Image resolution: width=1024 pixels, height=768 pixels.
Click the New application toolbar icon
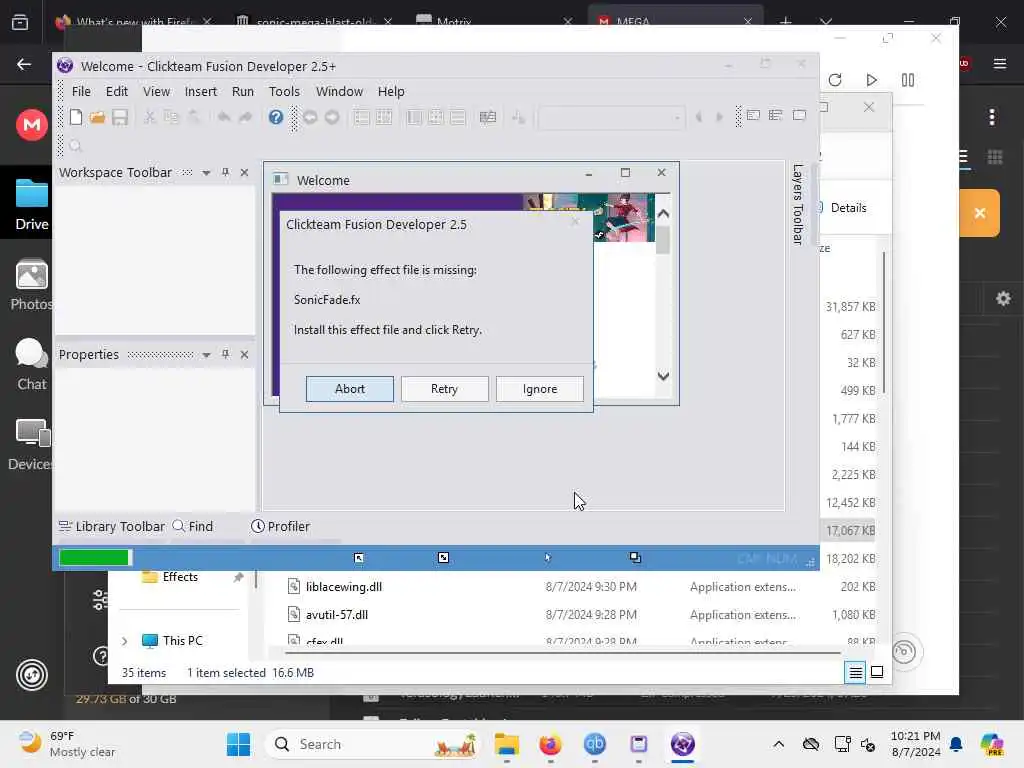[x=76, y=118]
